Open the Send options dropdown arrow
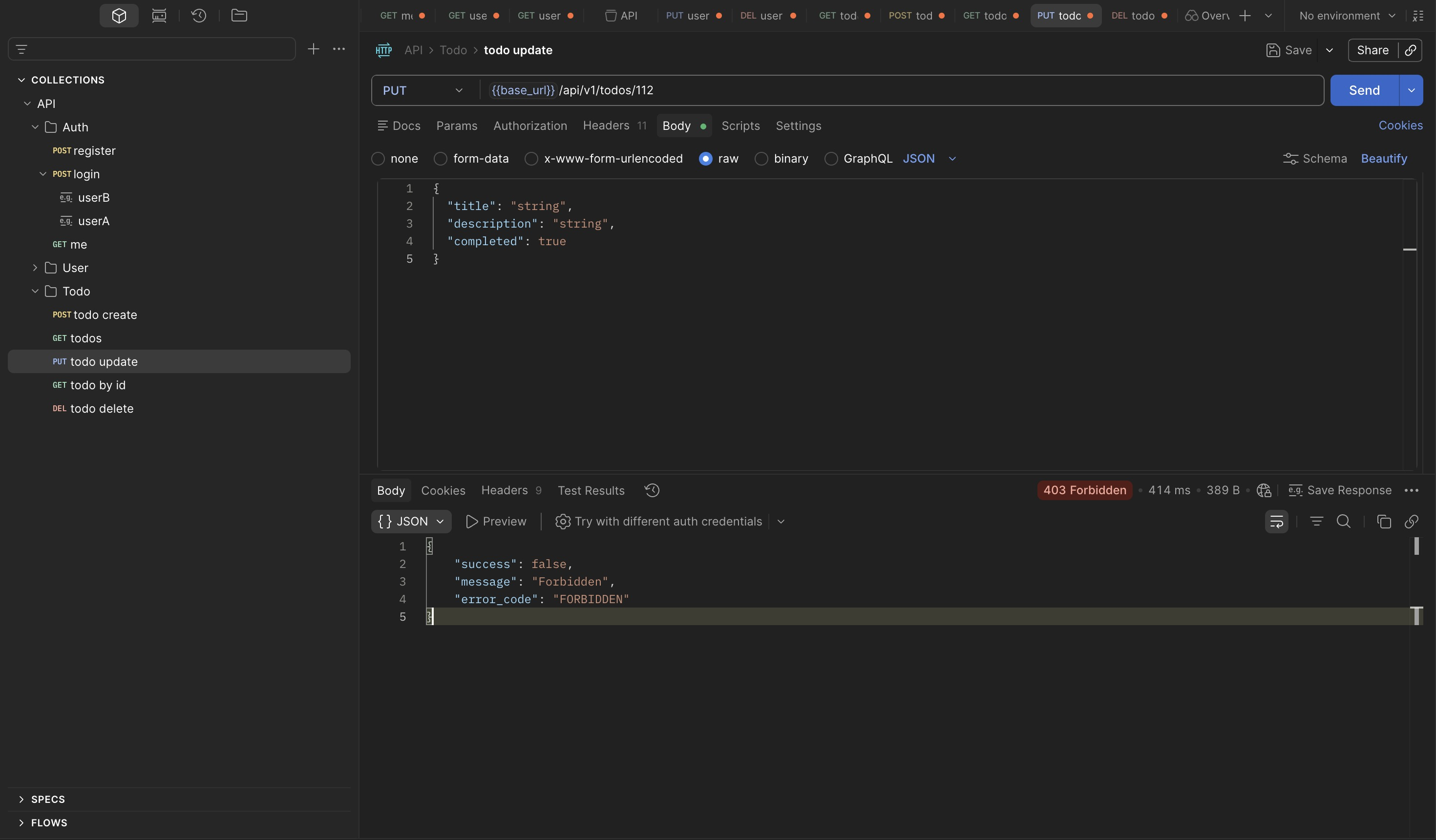This screenshot has width=1436, height=840. tap(1411, 90)
